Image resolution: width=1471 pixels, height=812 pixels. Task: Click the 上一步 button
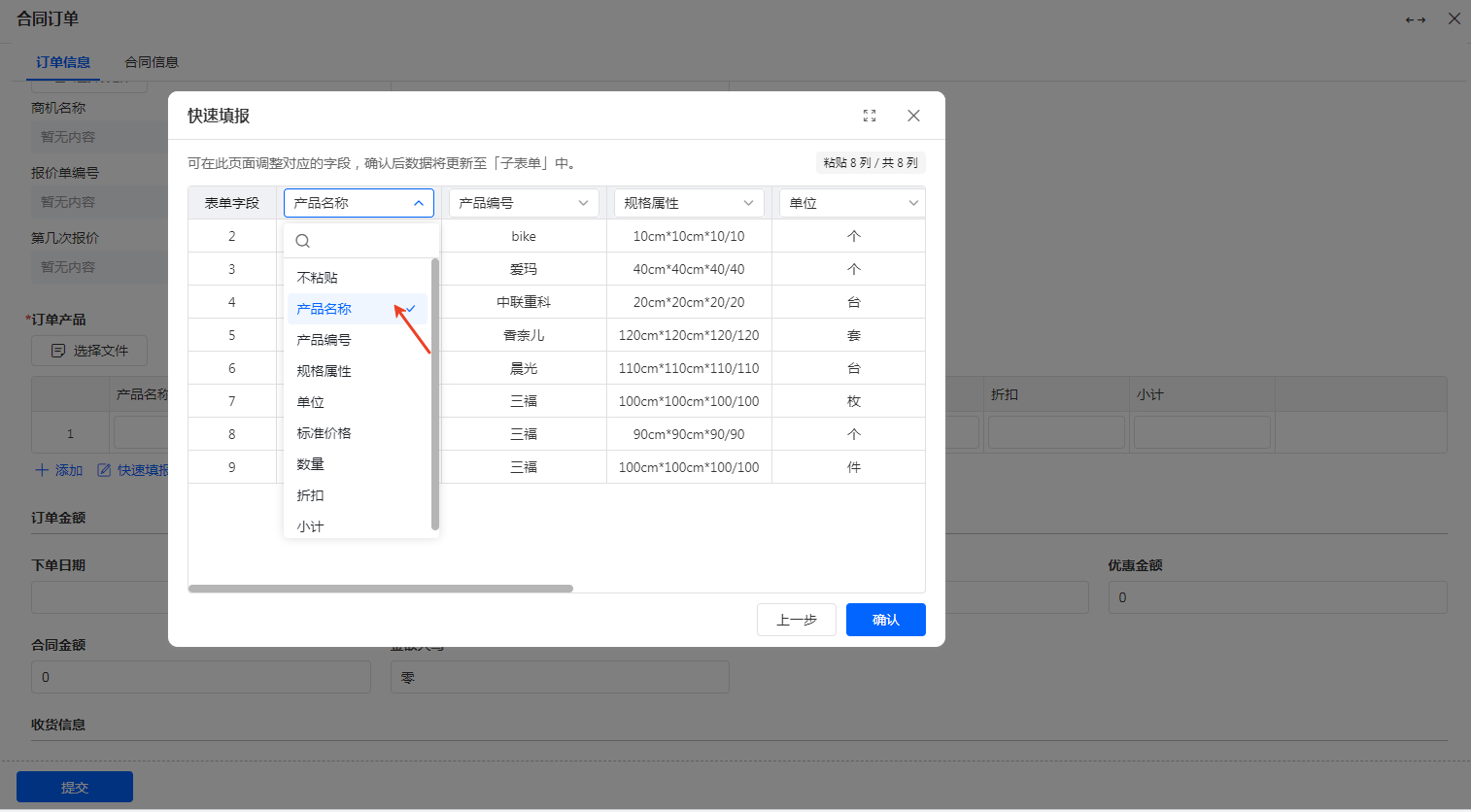tap(796, 620)
